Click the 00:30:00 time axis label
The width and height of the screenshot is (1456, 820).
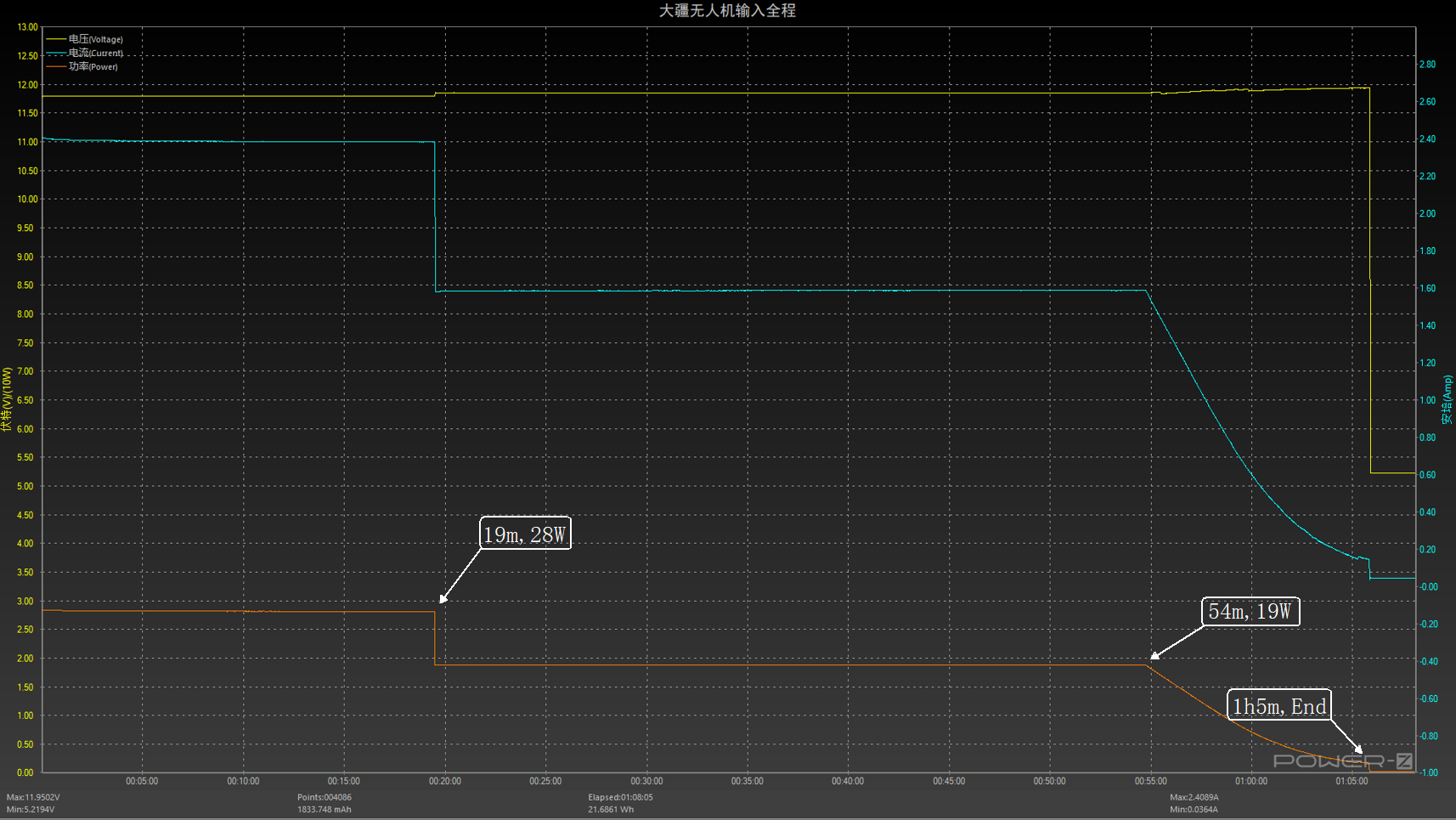coord(646,781)
